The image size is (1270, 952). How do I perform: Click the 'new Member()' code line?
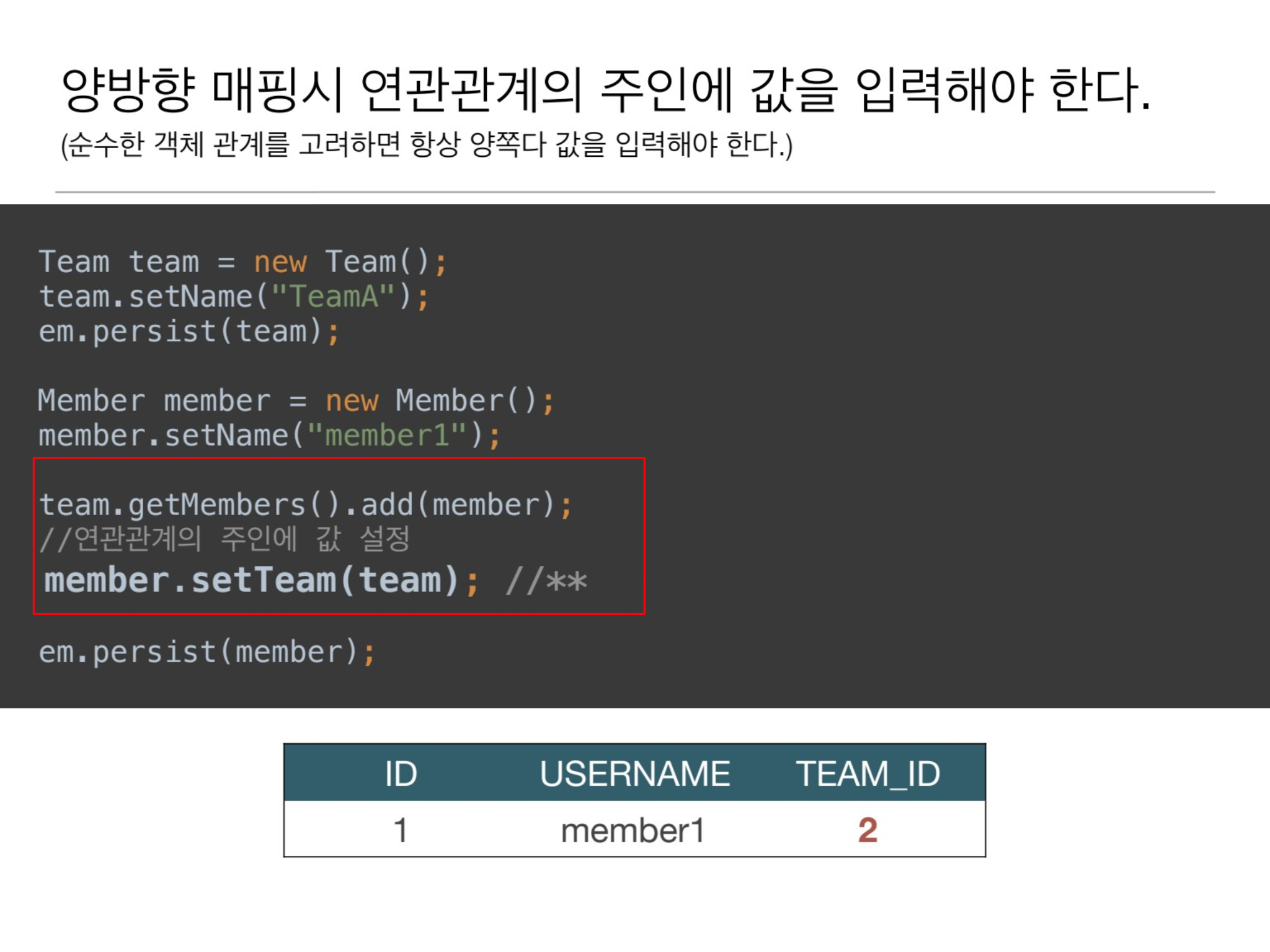tap(295, 400)
